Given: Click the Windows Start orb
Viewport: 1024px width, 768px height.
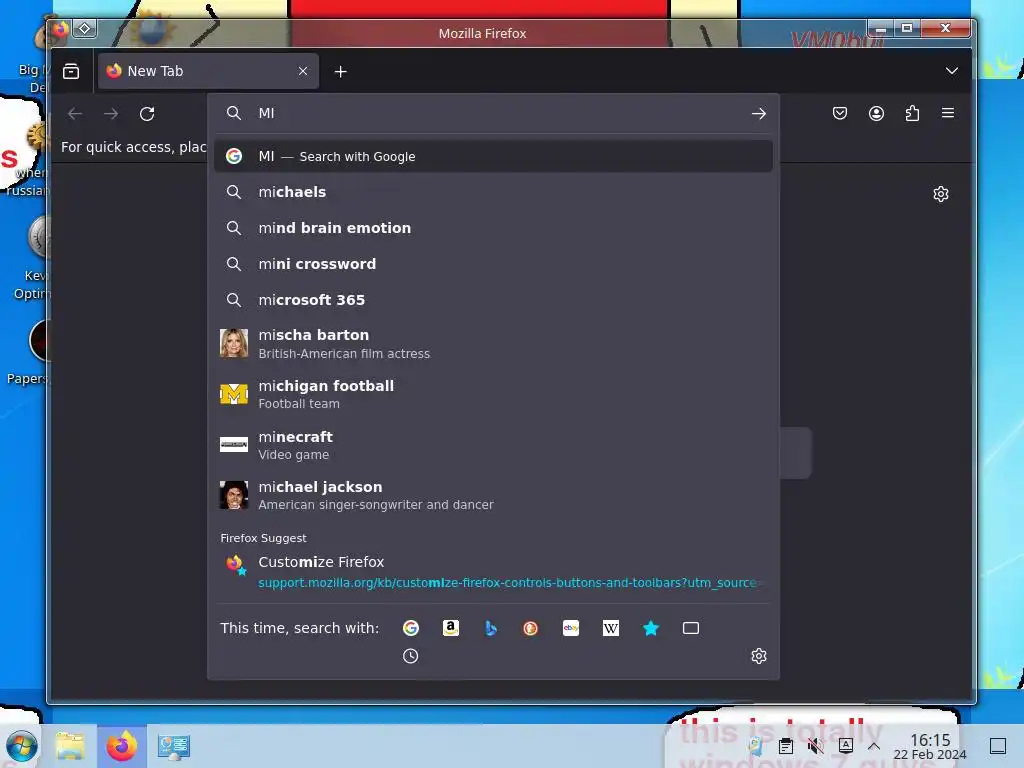Looking at the screenshot, I should pyautogui.click(x=22, y=746).
